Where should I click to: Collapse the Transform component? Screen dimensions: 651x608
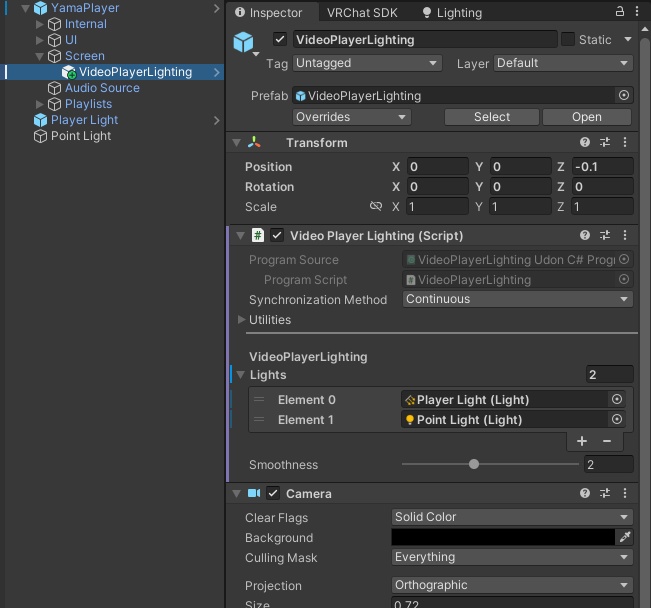click(x=237, y=142)
